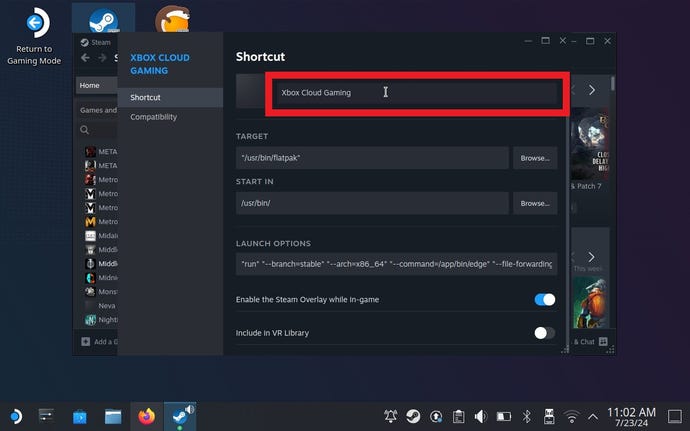Click the clock showing 11:02 AM
The height and width of the screenshot is (431, 690).
[x=632, y=415]
